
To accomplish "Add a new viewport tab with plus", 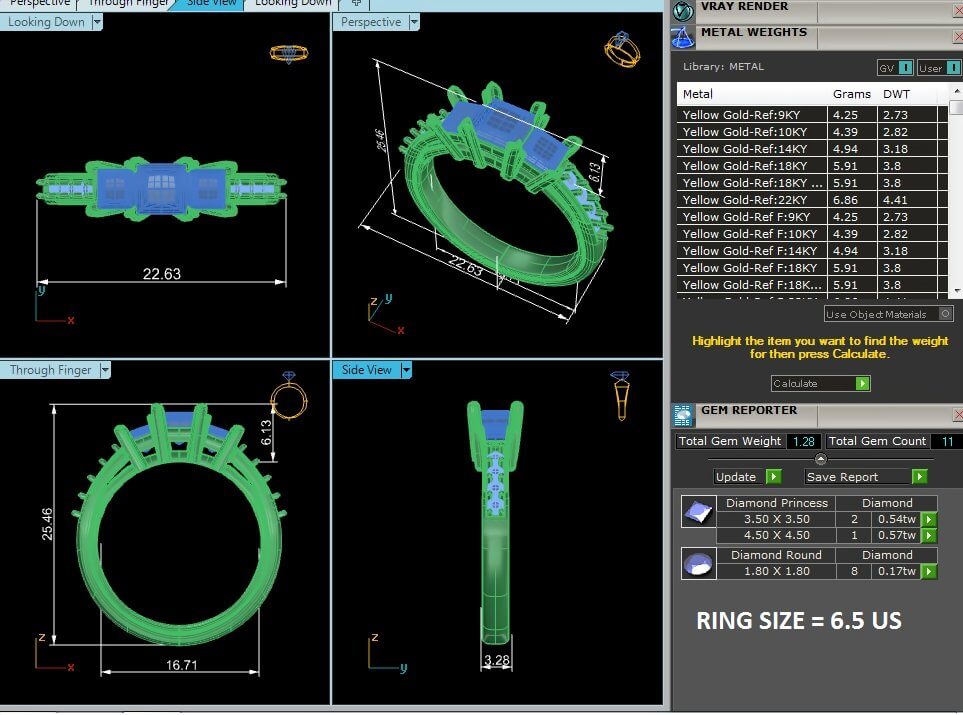I will (355, 3).
